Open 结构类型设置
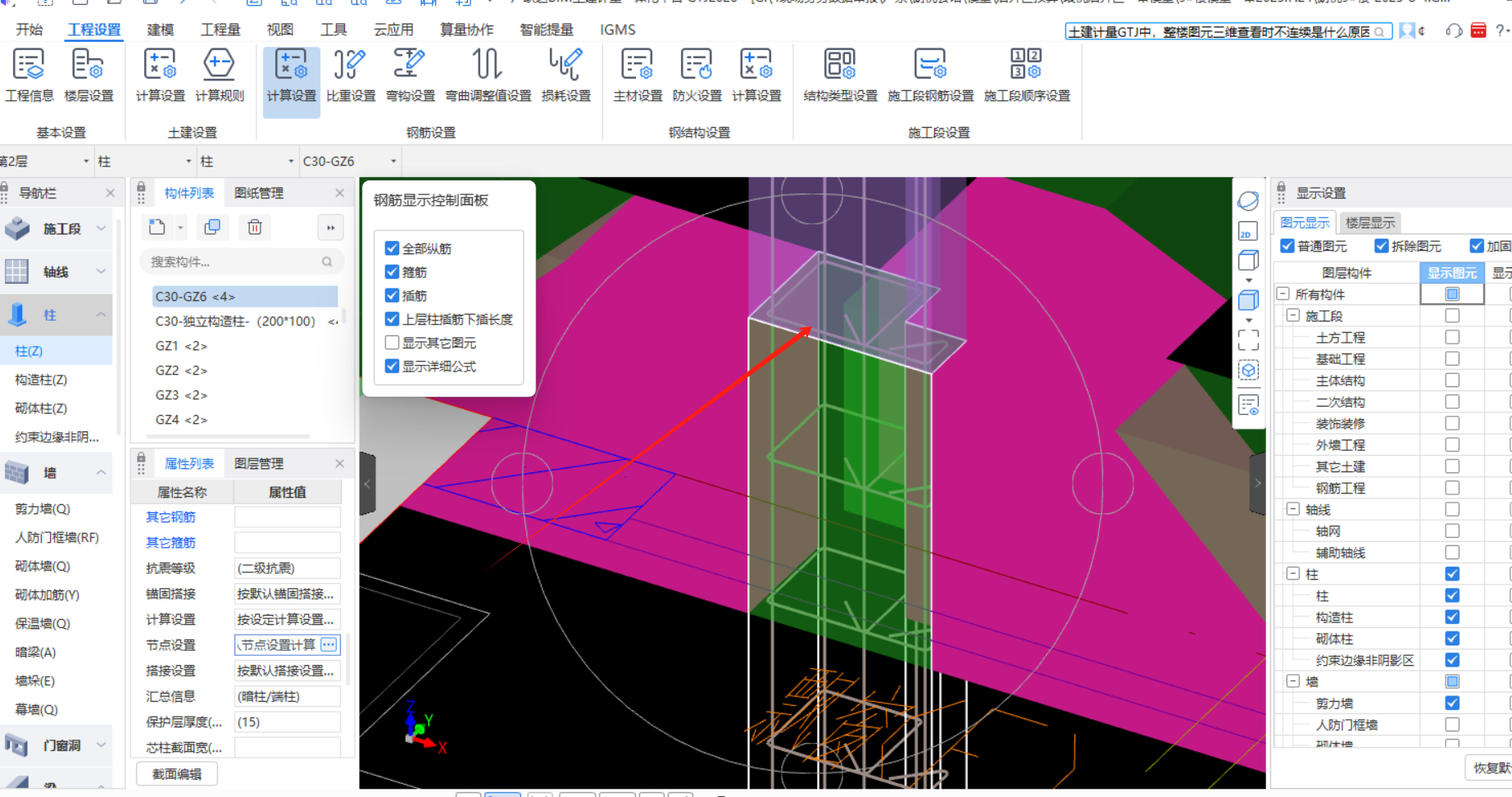The image size is (1512, 797). 840,75
